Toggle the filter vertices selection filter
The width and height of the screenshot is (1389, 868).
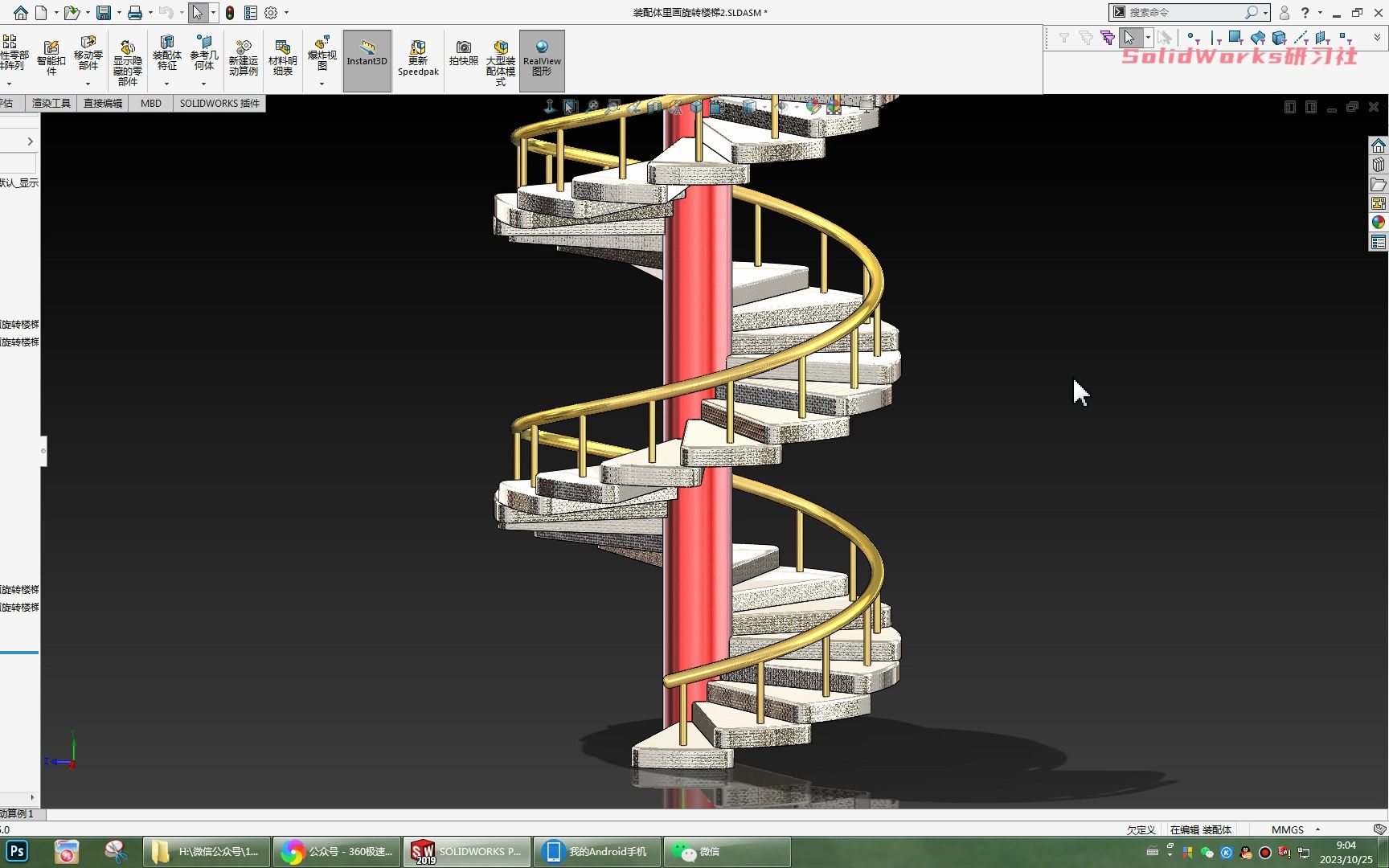[1193, 38]
